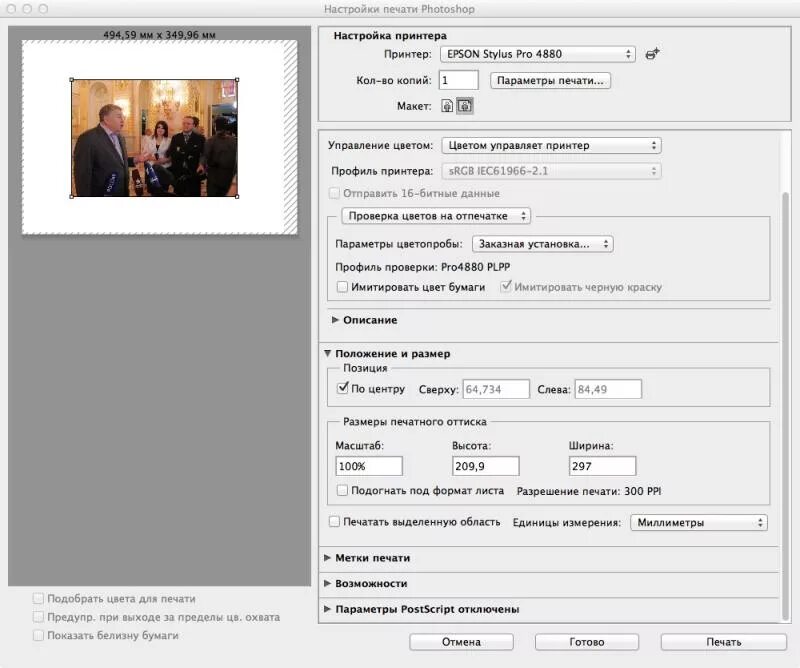Screen dimensions: 800x668
Task: Expand the Возможности section
Action: 328,583
